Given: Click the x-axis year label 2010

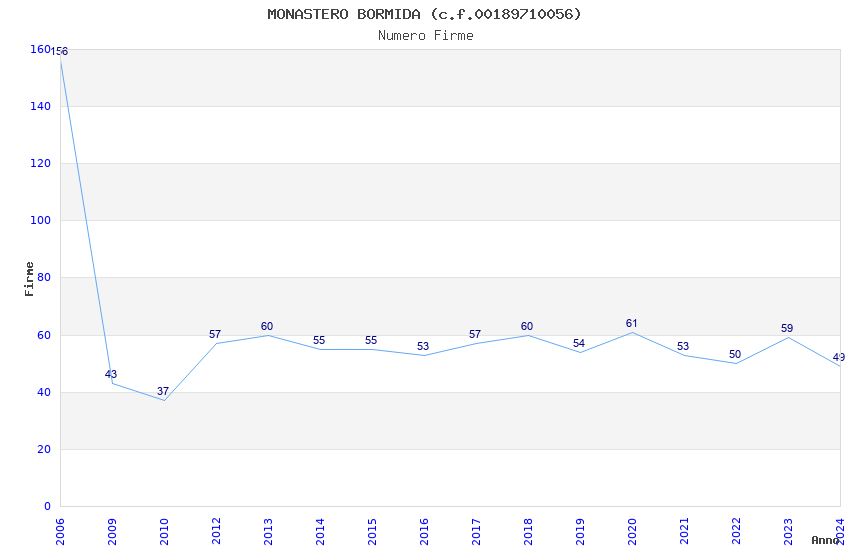Looking at the screenshot, I should [x=164, y=531].
